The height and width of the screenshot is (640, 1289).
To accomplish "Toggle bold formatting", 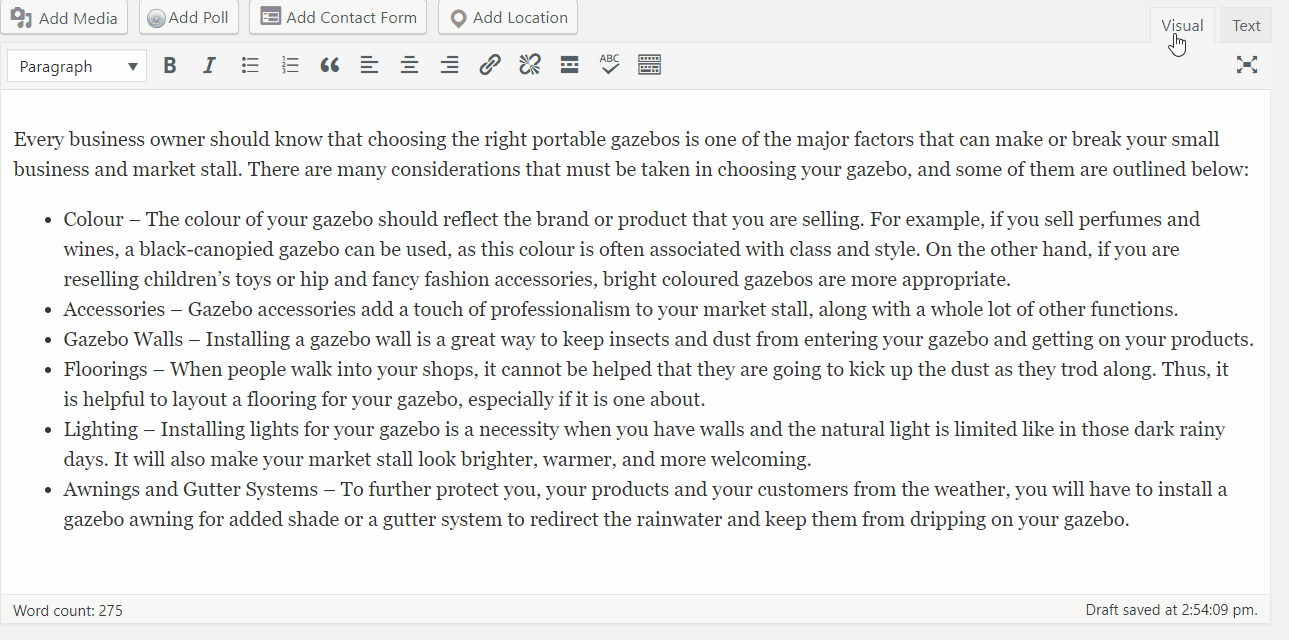I will pos(170,66).
